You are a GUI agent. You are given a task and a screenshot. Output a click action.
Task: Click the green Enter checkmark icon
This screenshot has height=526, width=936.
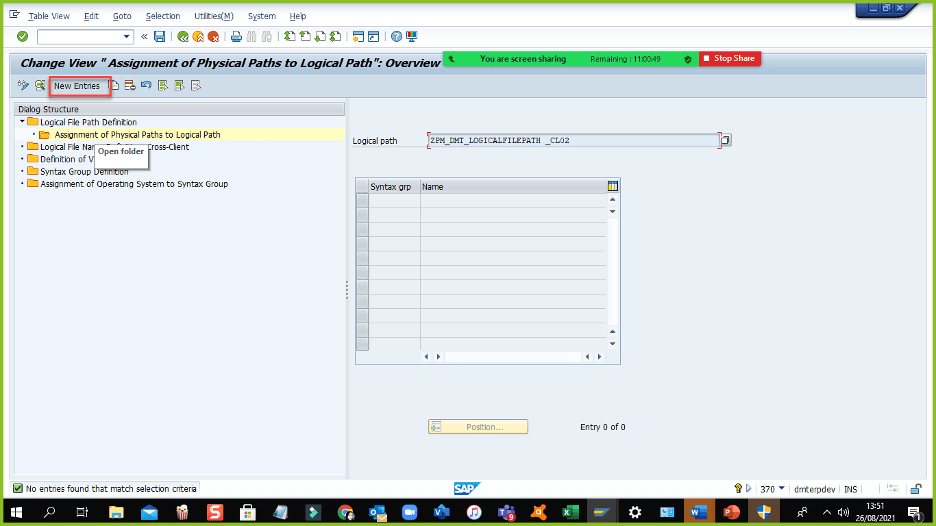pos(22,37)
